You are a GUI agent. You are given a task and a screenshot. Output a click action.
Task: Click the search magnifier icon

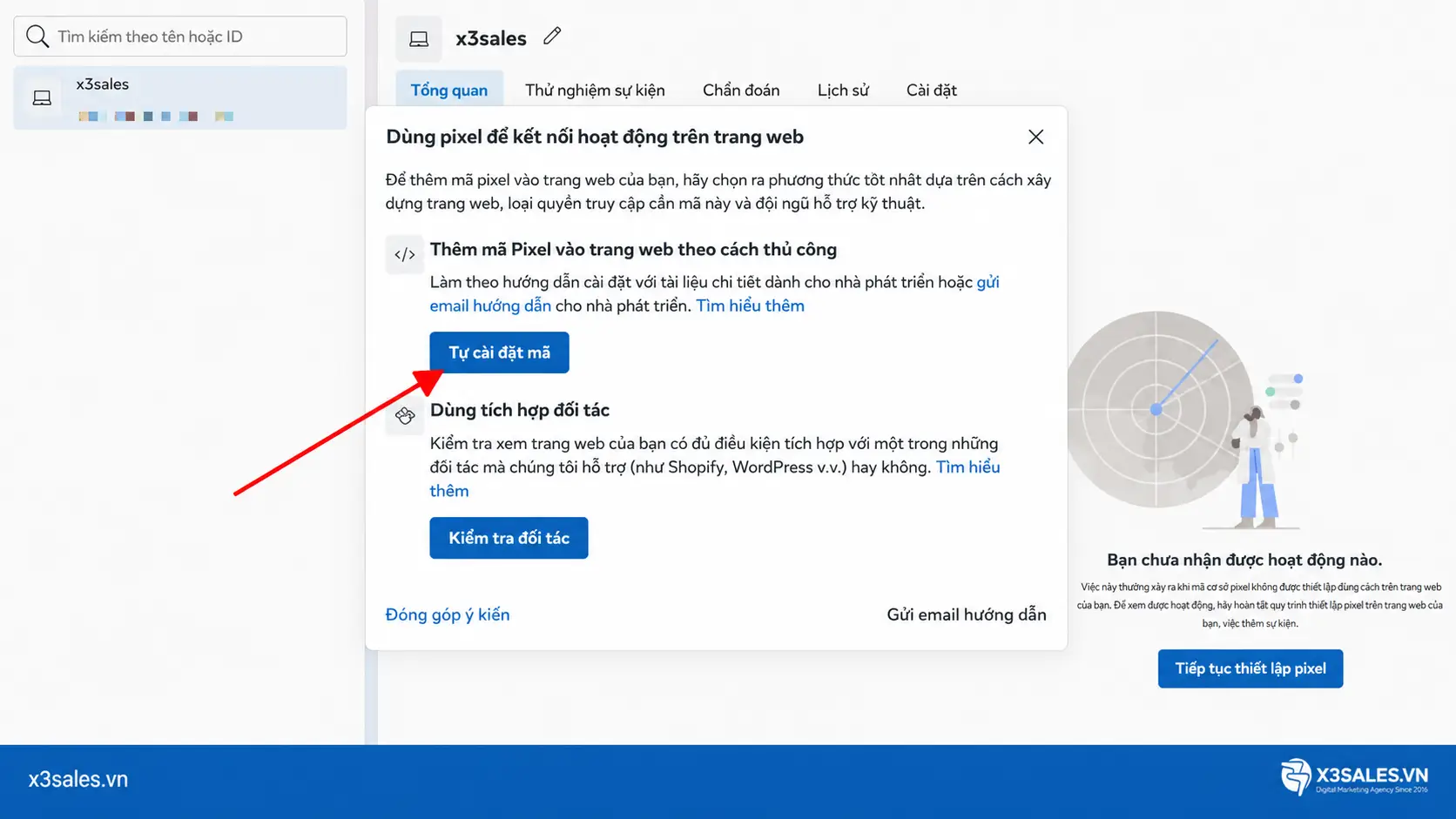click(37, 37)
